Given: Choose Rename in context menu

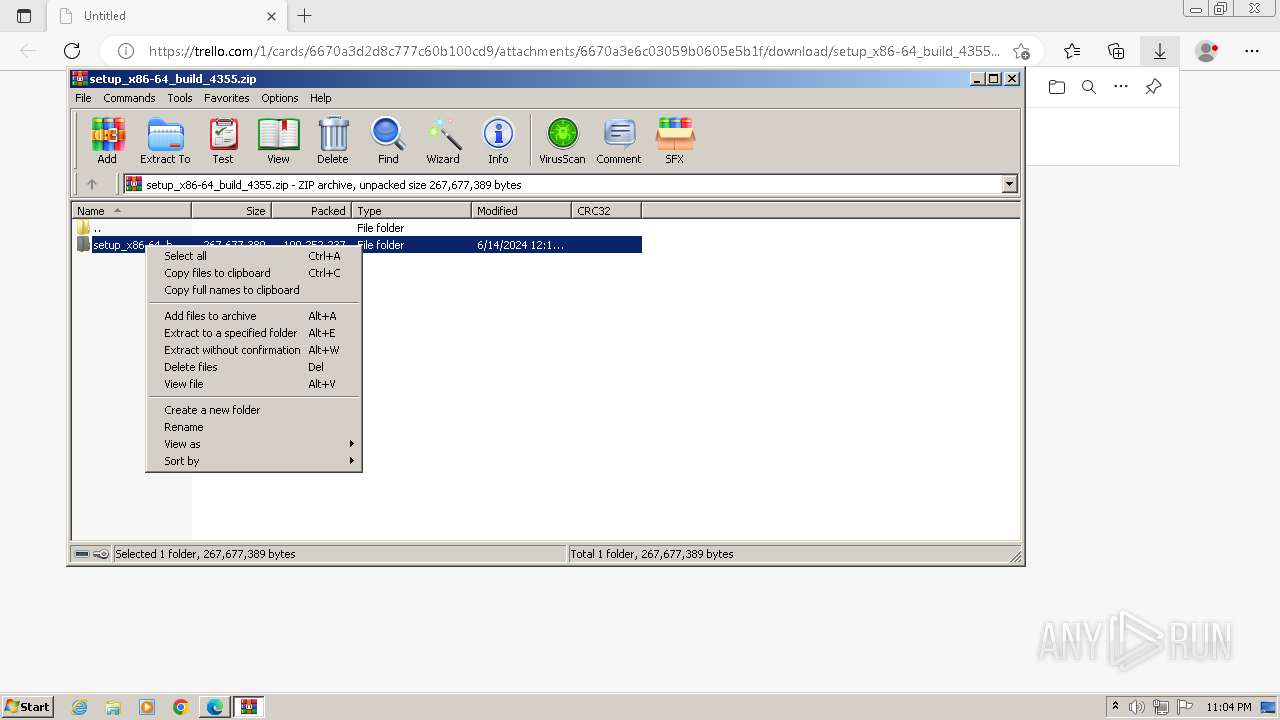Looking at the screenshot, I should [x=254, y=427].
